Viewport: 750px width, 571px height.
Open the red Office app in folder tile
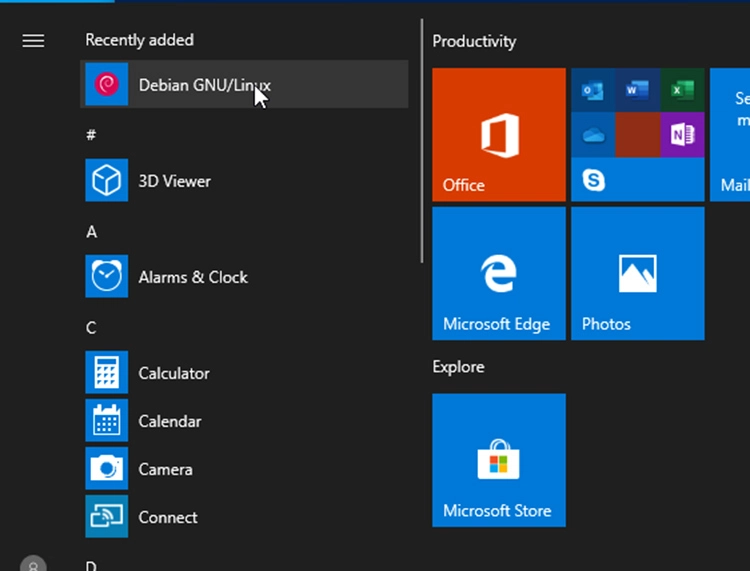pos(638,135)
